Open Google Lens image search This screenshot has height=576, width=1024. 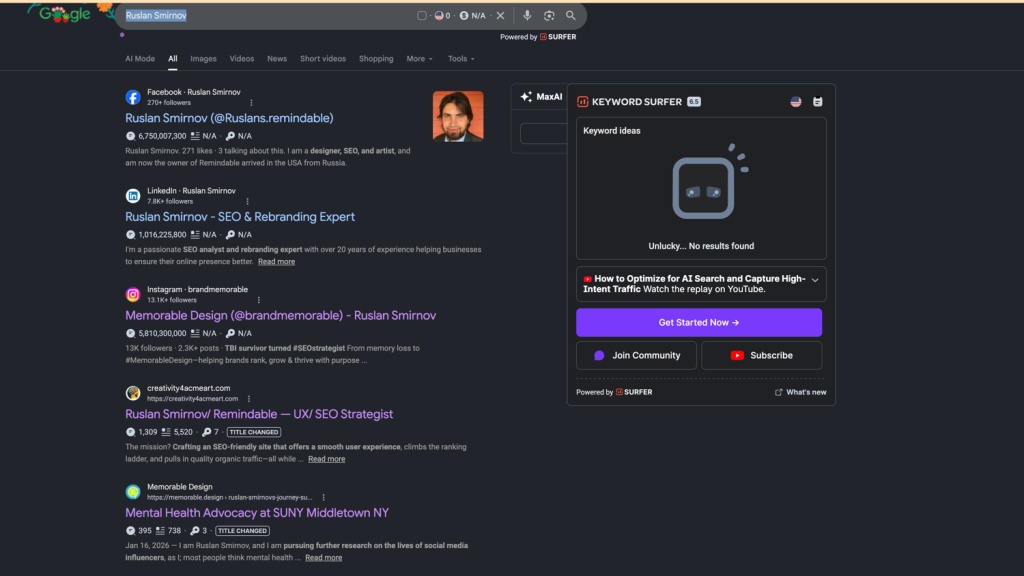pos(549,15)
